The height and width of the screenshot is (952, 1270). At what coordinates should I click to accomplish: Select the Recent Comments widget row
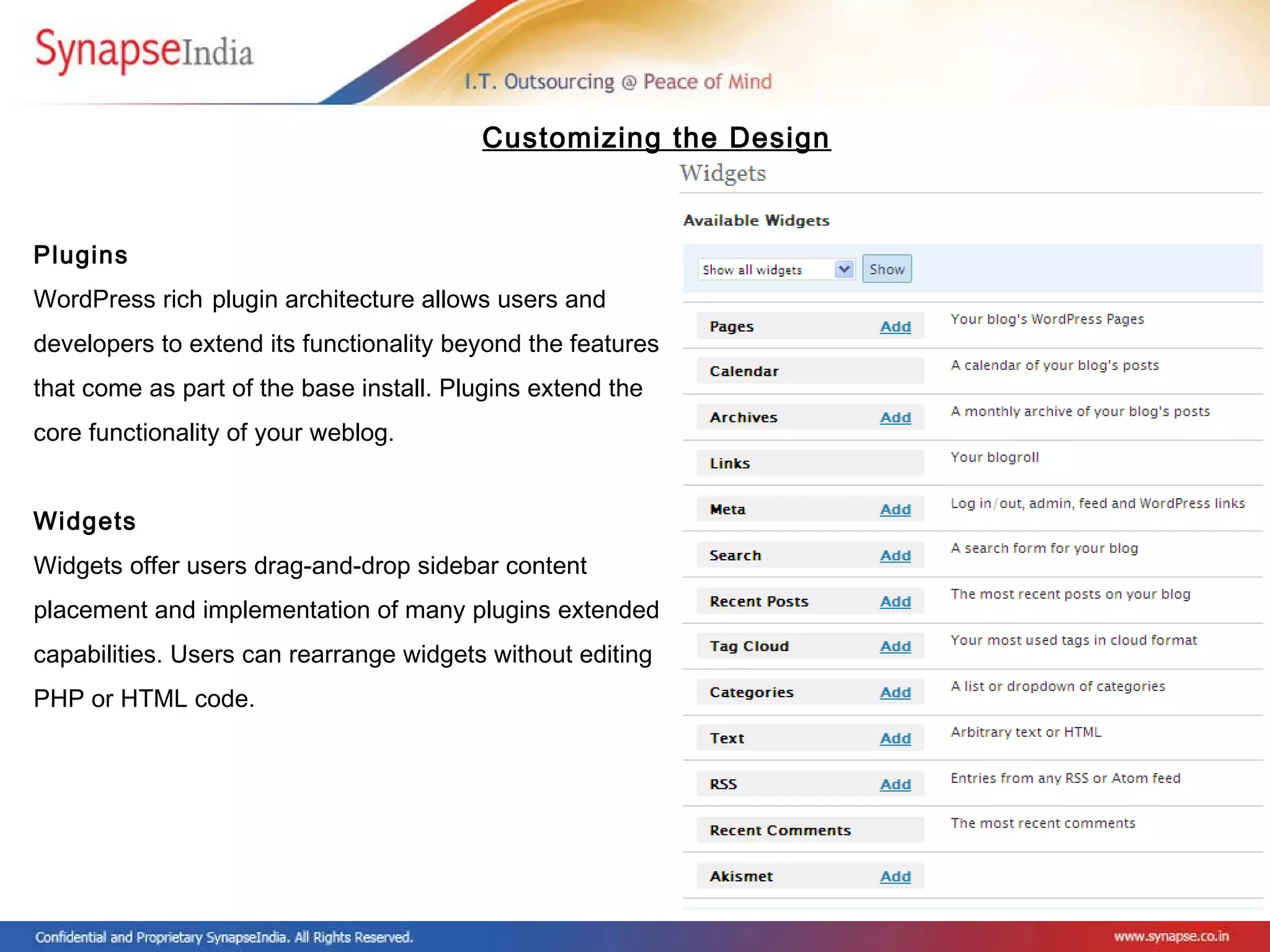[810, 830]
